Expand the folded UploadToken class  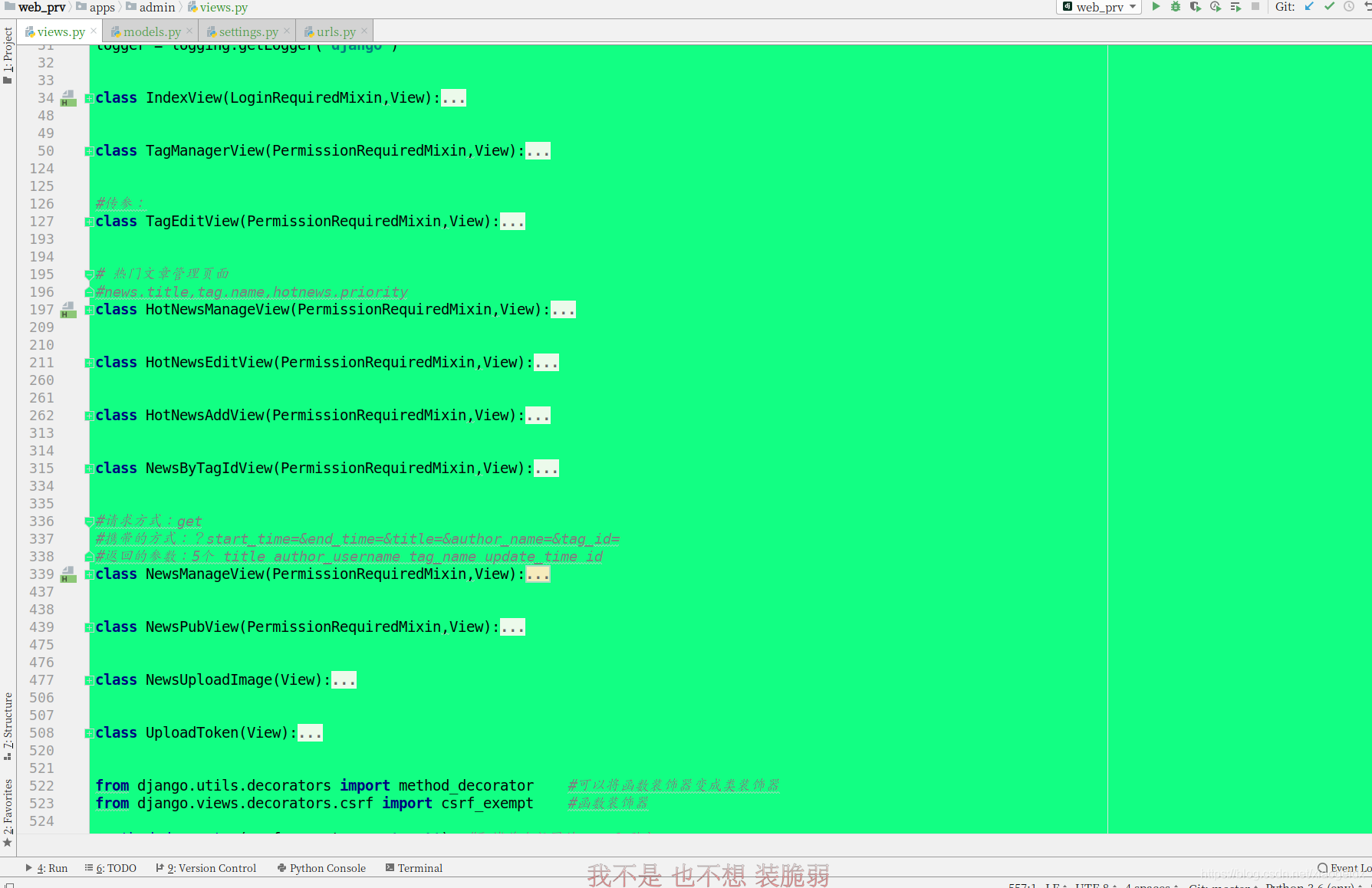click(x=89, y=733)
